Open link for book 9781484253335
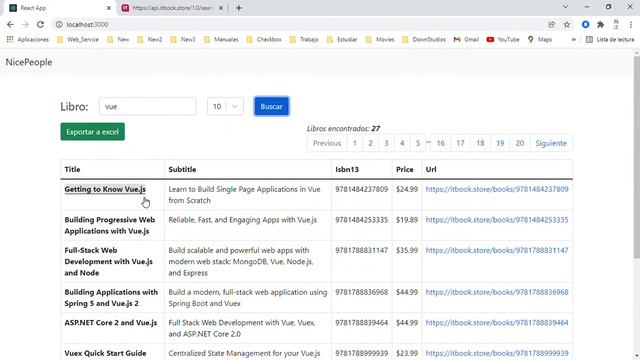 tap(497, 220)
